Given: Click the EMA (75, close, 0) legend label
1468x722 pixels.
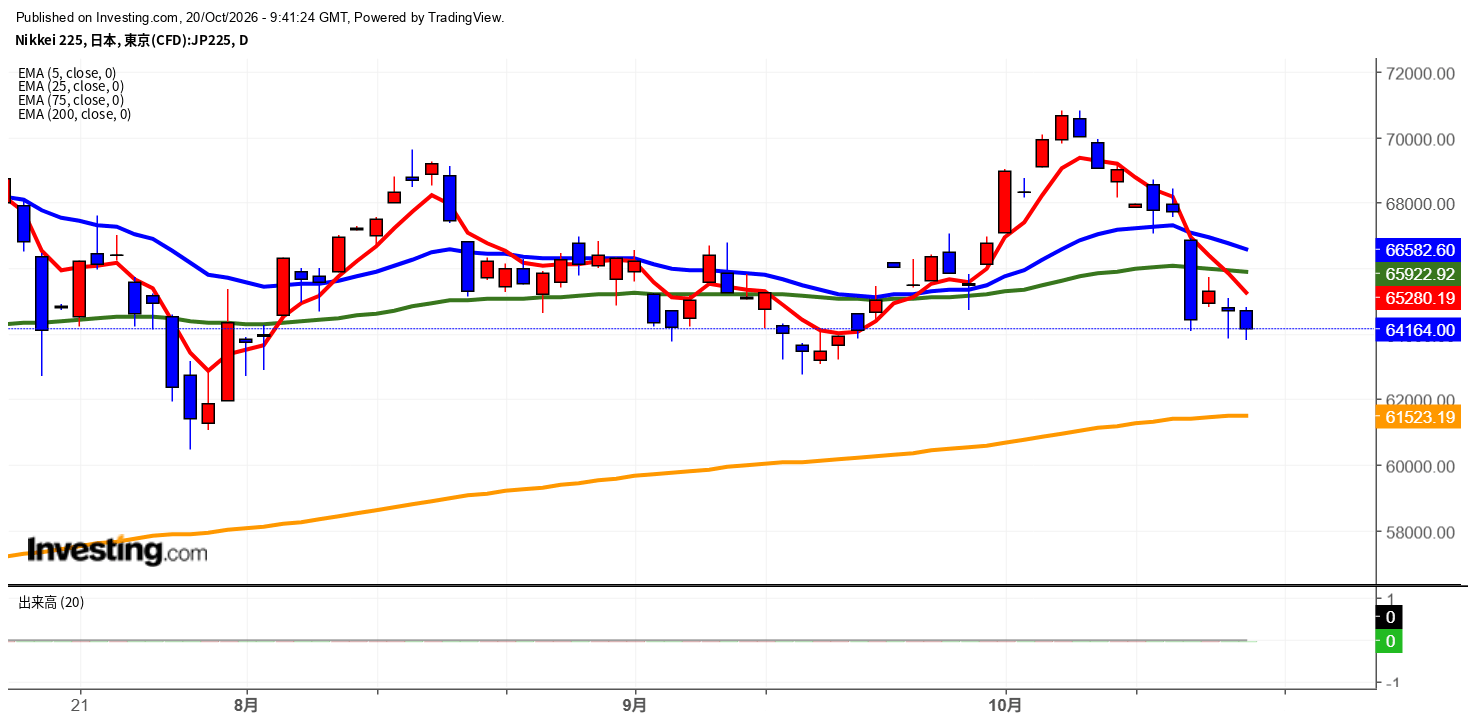Looking at the screenshot, I should [71, 100].
